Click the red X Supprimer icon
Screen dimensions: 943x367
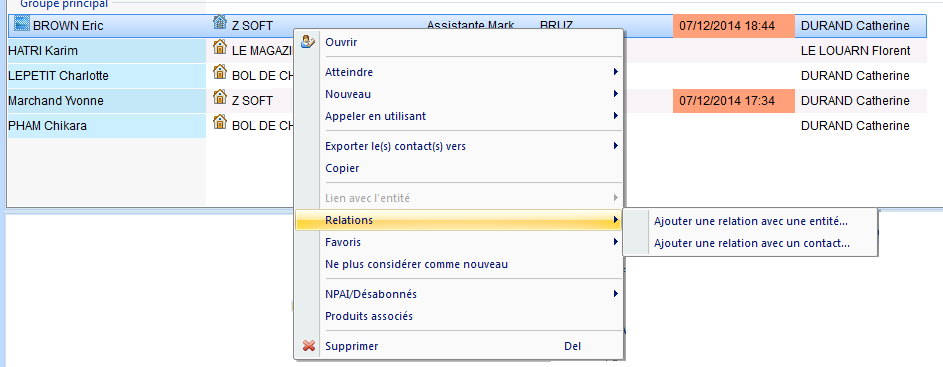[x=309, y=347]
